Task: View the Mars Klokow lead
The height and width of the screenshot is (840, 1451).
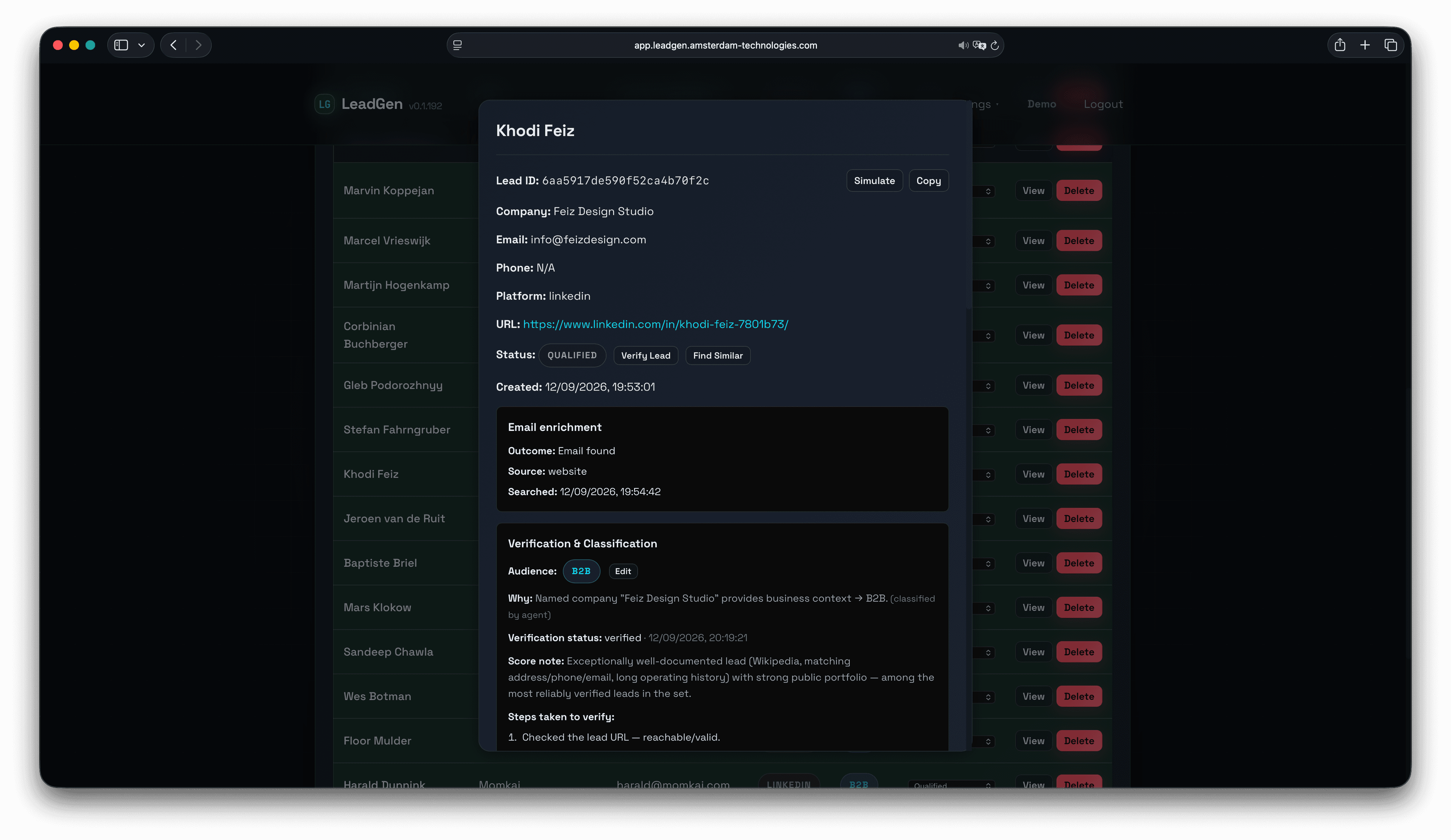Action: click(x=1033, y=607)
